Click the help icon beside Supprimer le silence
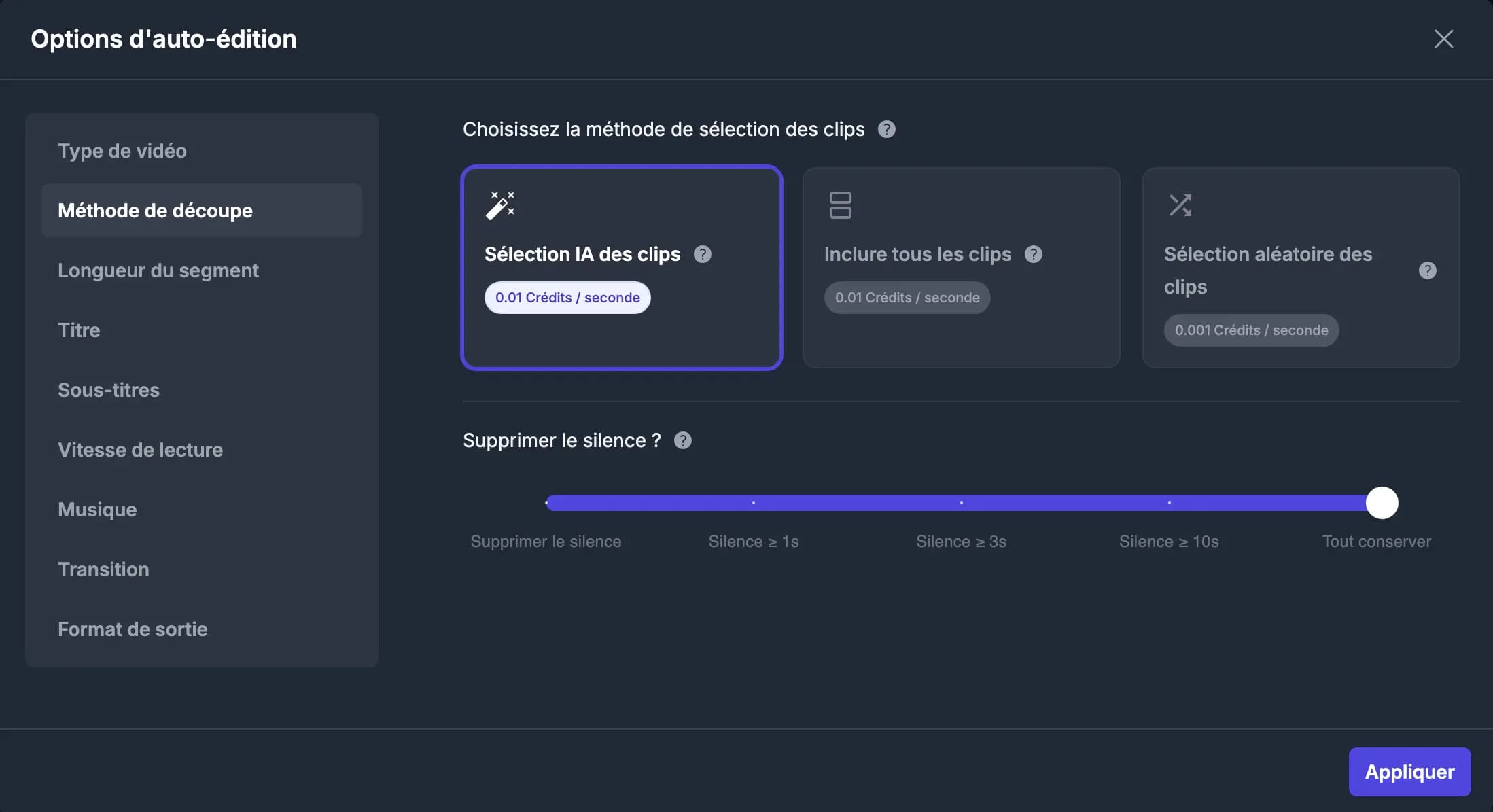This screenshot has height=812, width=1493. (x=683, y=440)
